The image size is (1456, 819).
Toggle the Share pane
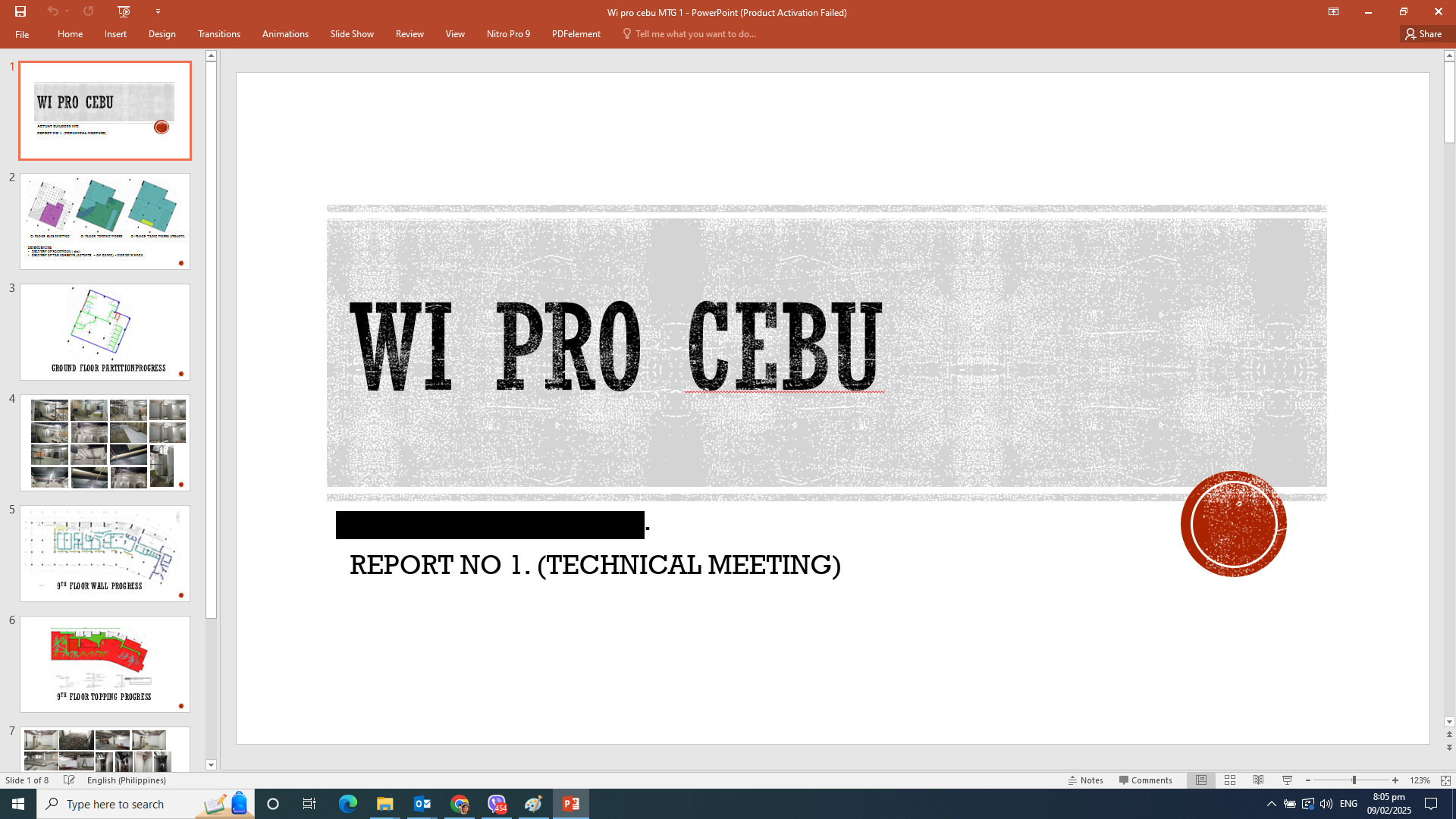point(1424,33)
